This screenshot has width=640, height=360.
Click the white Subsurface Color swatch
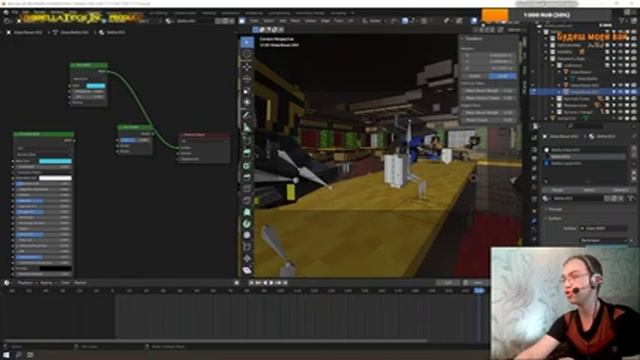tap(55, 178)
